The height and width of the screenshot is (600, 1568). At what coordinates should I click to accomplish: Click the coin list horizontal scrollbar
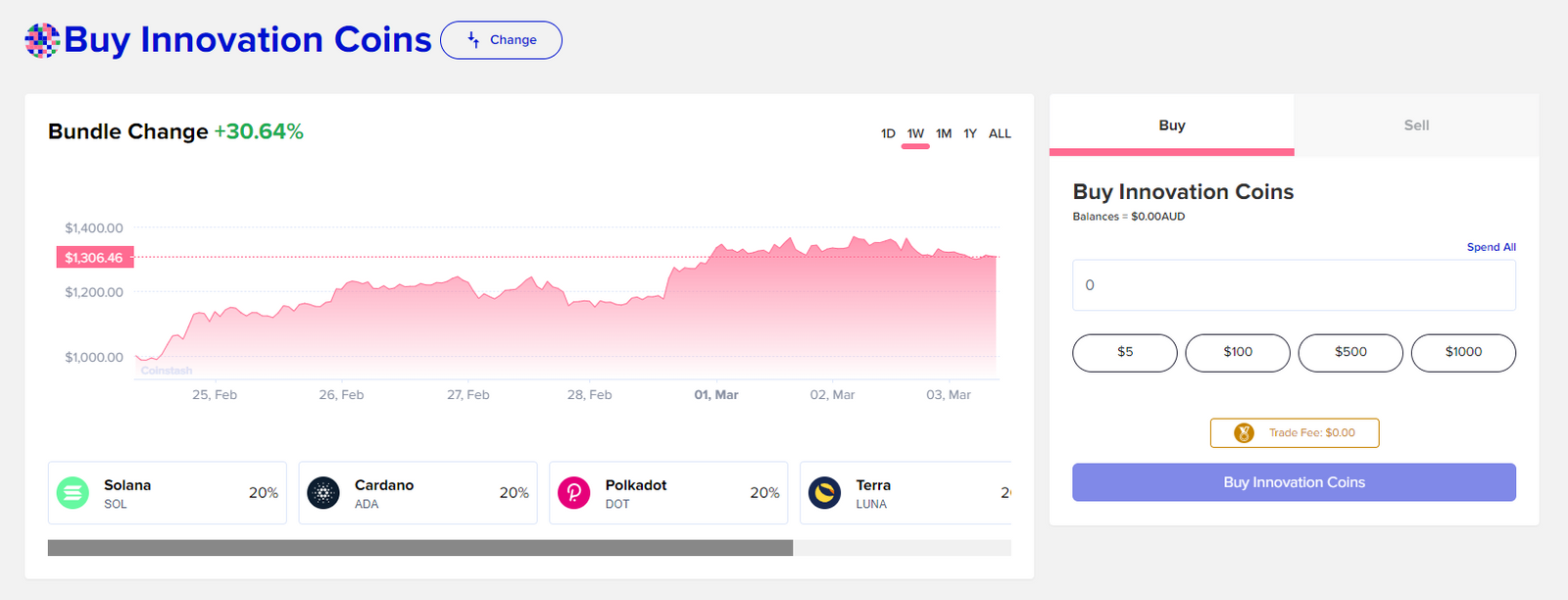tap(420, 548)
